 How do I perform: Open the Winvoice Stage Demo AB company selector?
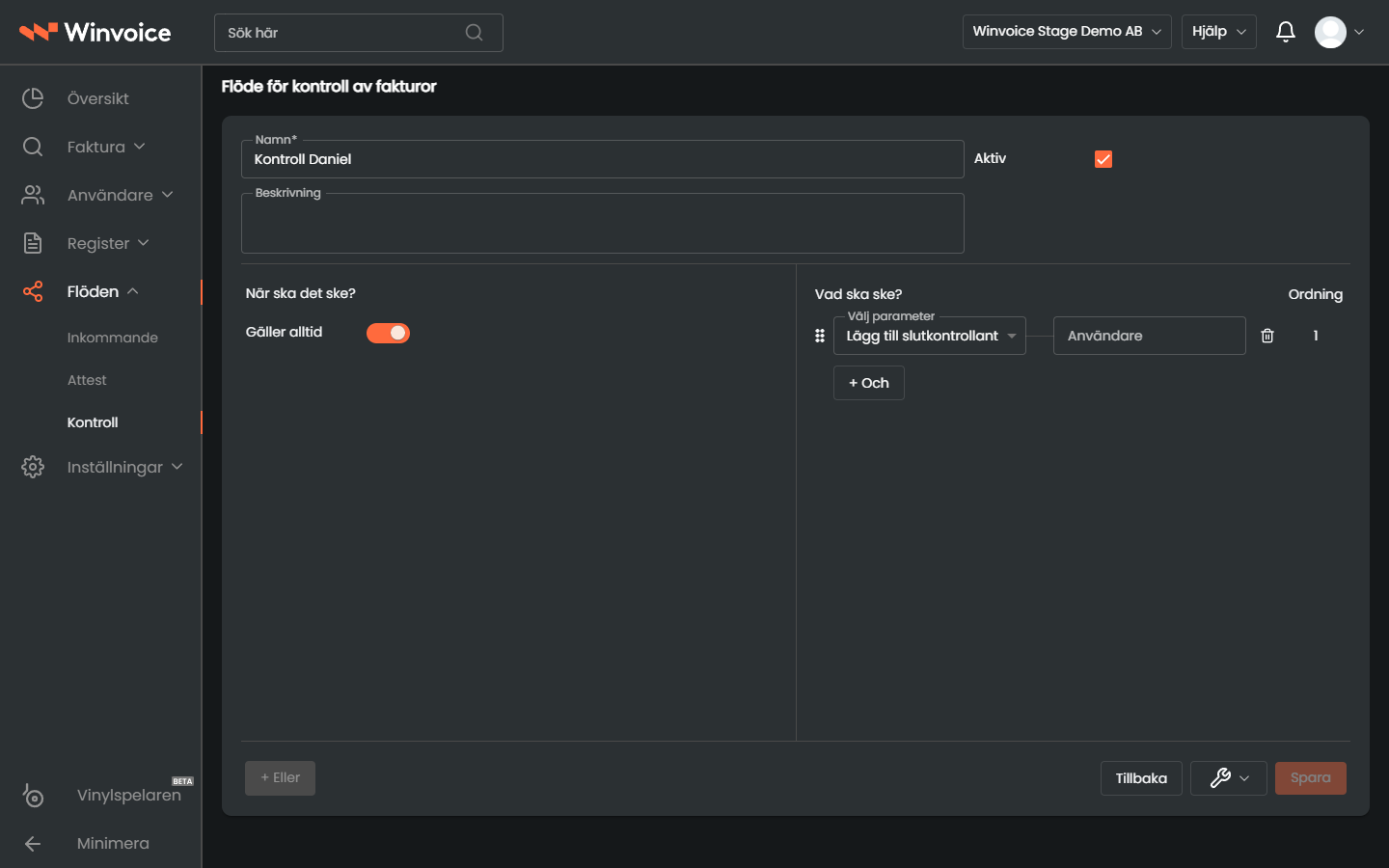pos(1067,32)
